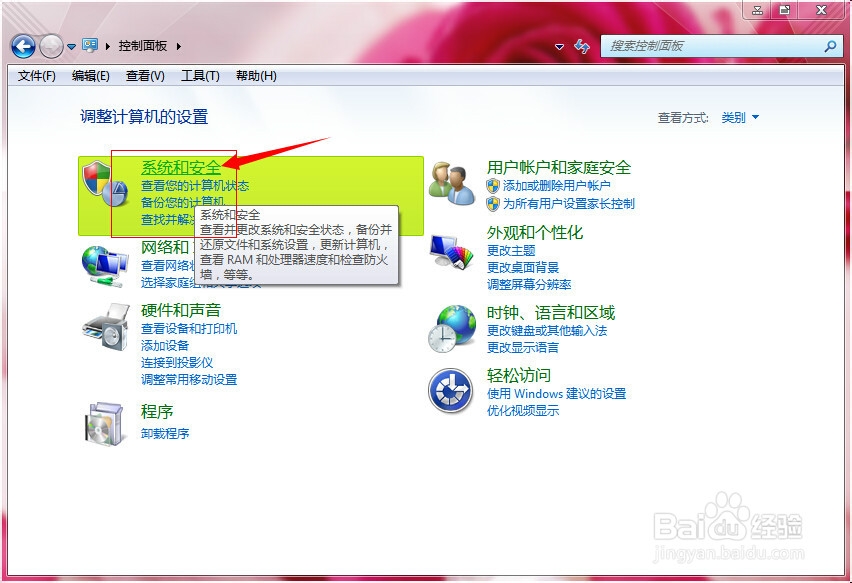Screen dimensions: 852x583
Task: Open the 帮助(H) menu
Action: tap(256, 76)
